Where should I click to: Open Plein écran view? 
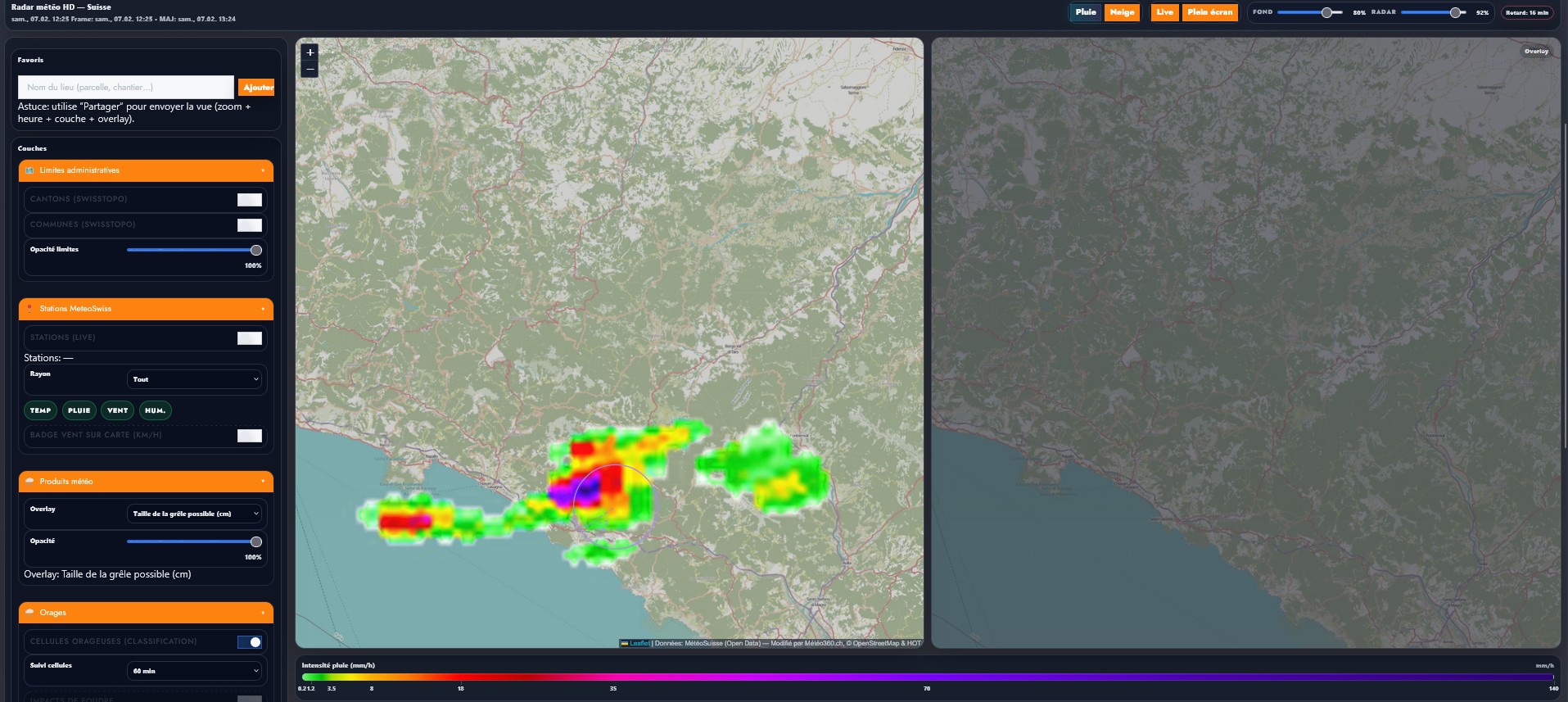[1209, 12]
